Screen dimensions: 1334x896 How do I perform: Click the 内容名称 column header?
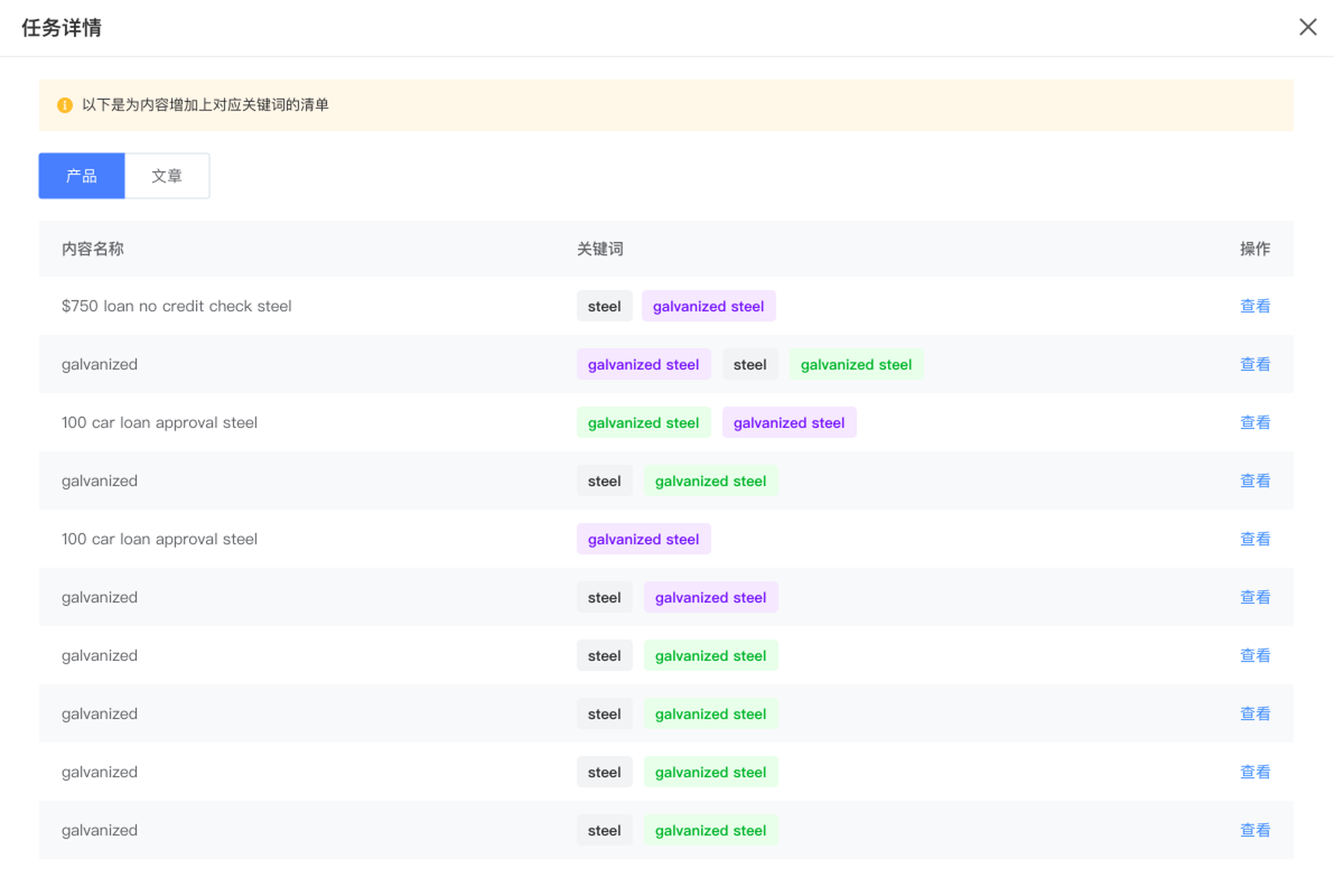click(93, 249)
